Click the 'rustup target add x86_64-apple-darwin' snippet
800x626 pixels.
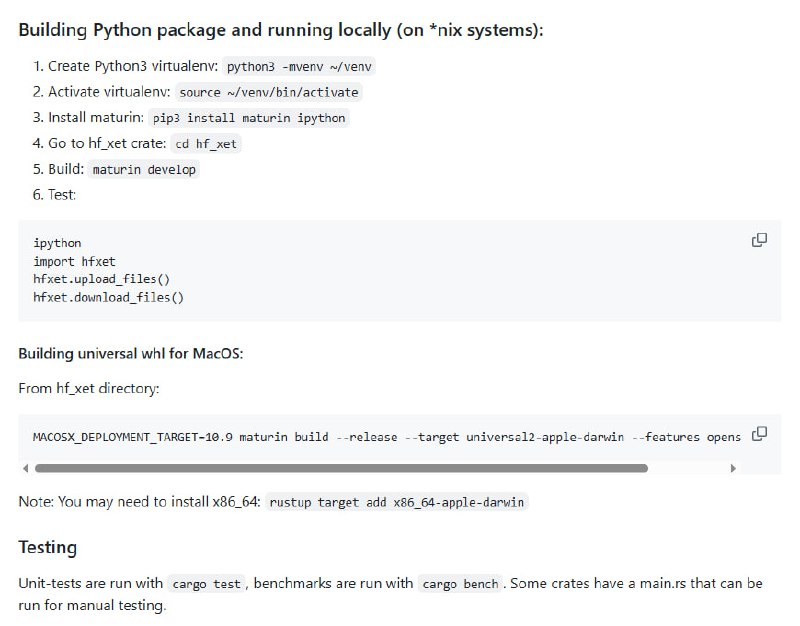(397, 502)
